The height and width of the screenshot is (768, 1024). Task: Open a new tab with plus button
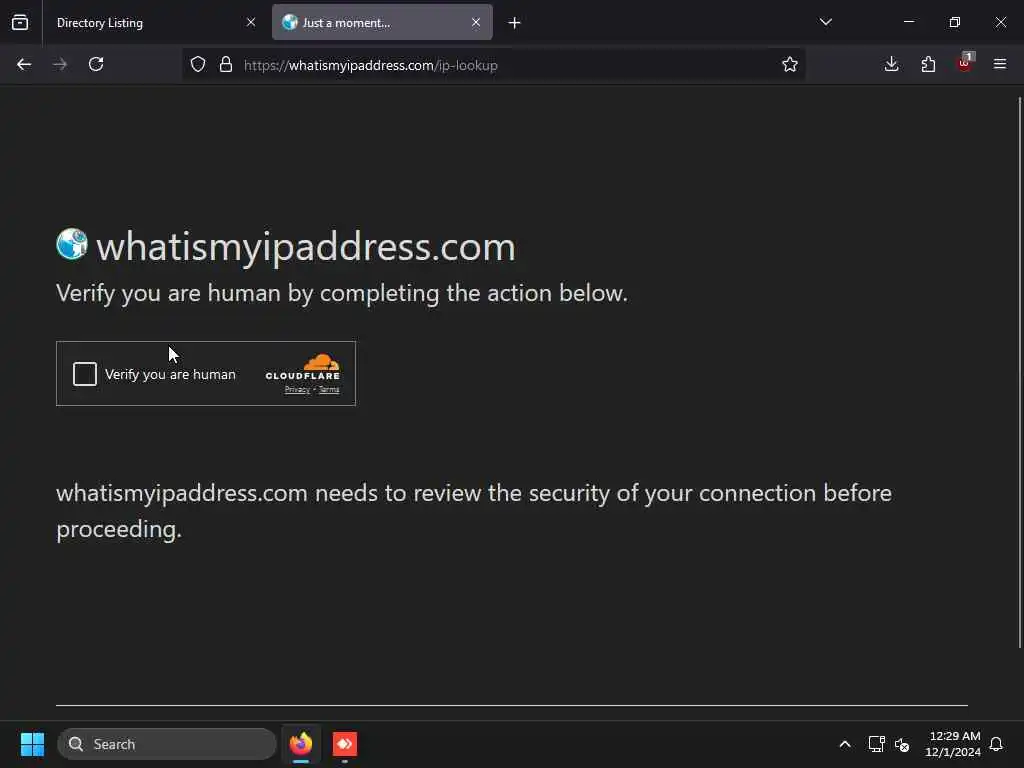(x=515, y=23)
